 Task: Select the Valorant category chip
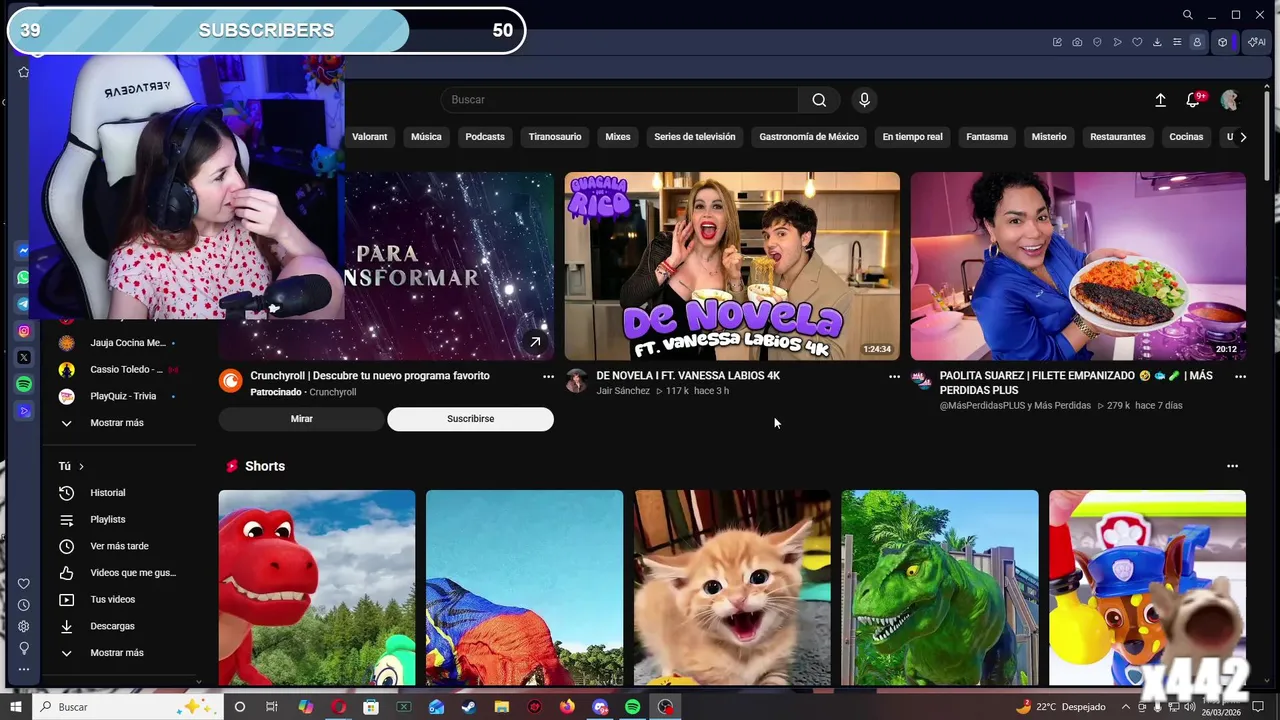[369, 137]
